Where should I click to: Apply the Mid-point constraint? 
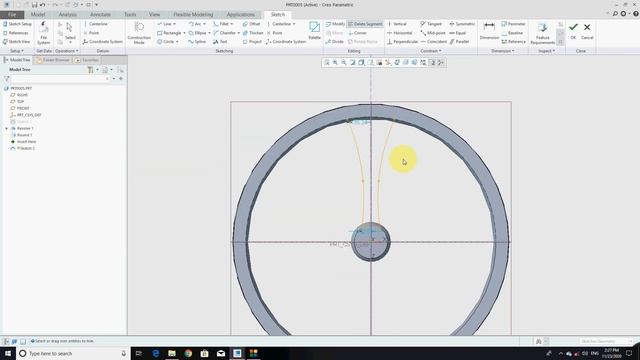coord(433,33)
